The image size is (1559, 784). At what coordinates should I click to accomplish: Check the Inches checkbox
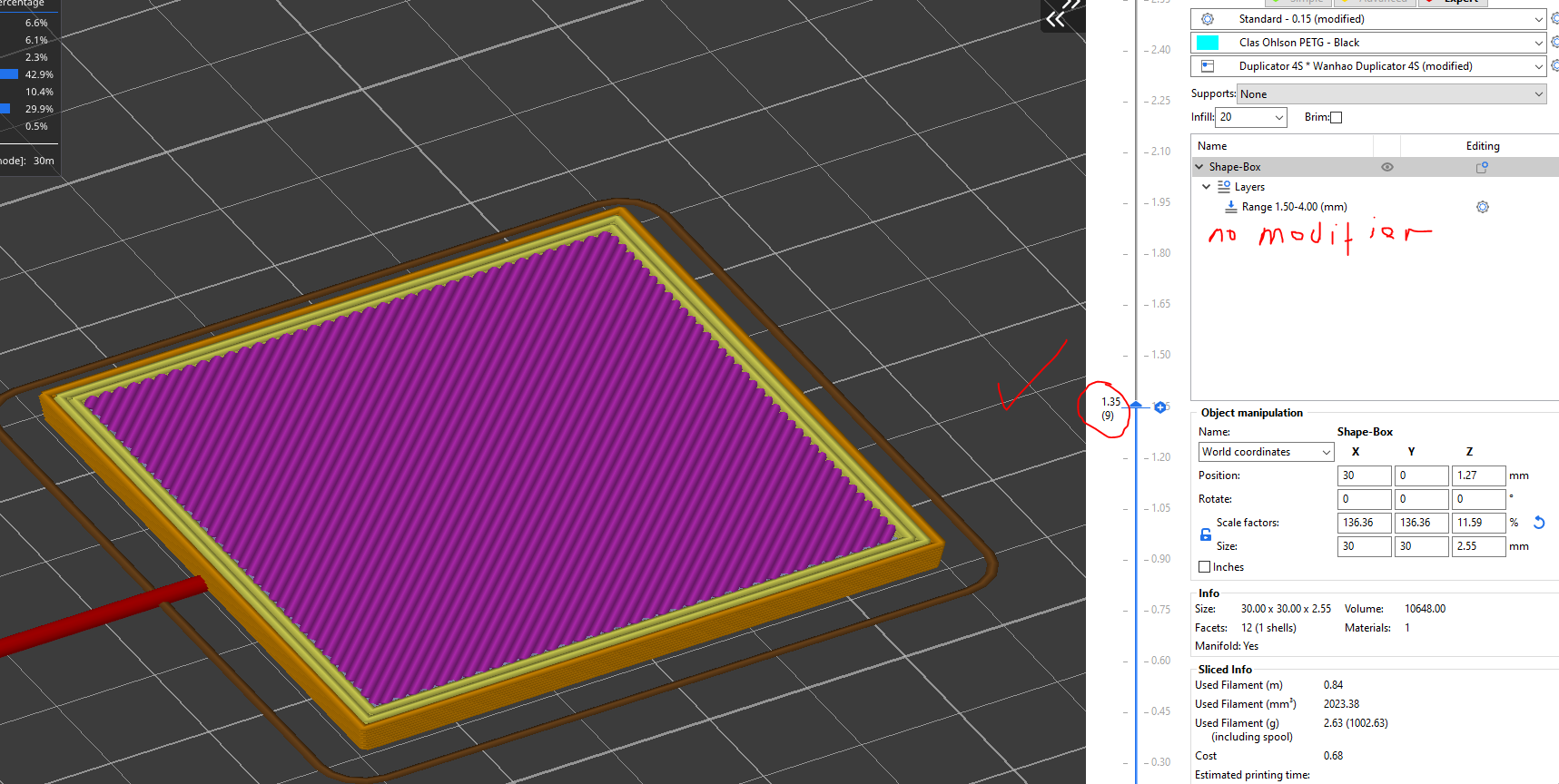[x=1205, y=567]
